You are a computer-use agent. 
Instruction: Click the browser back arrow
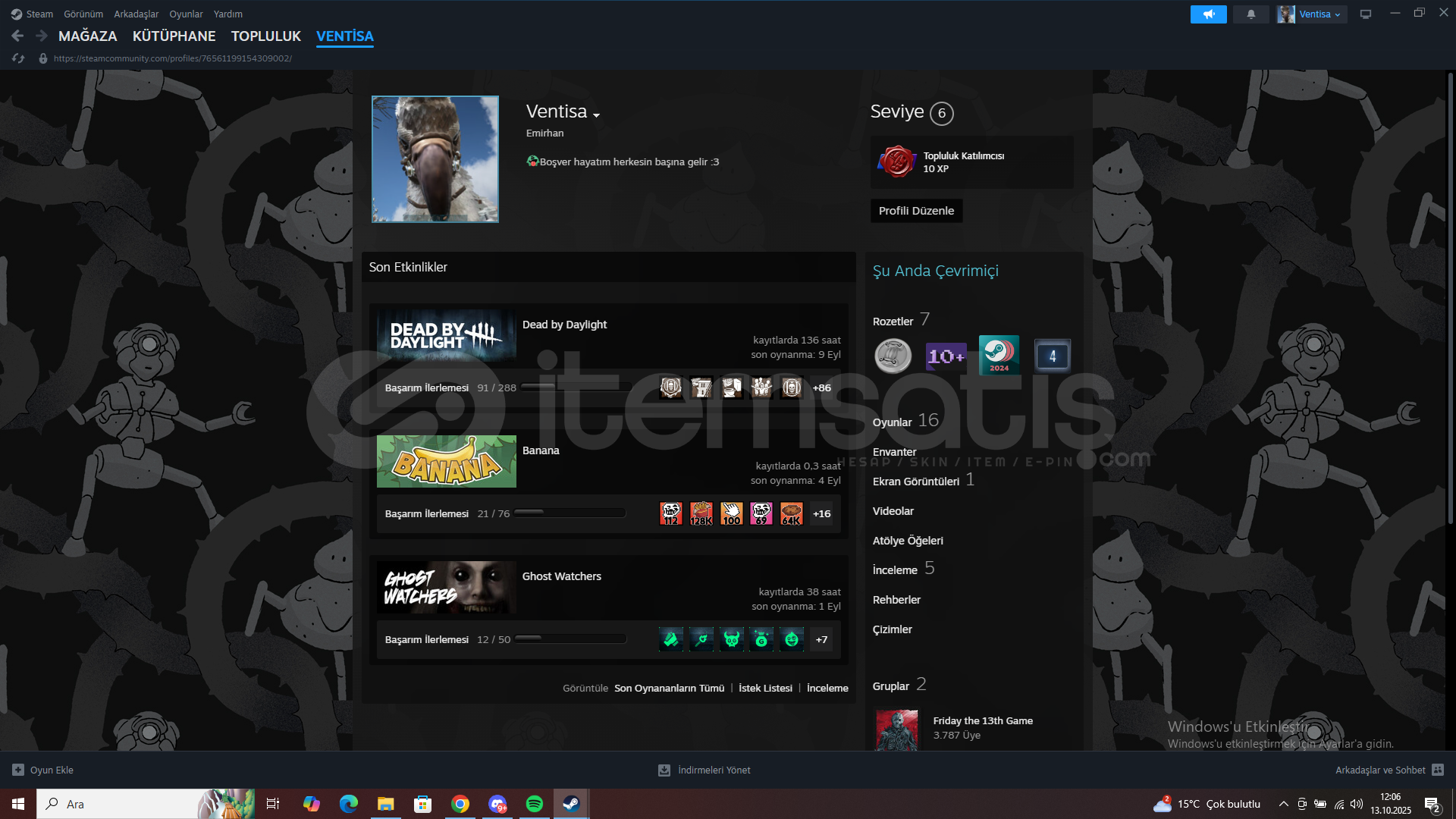[x=17, y=36]
